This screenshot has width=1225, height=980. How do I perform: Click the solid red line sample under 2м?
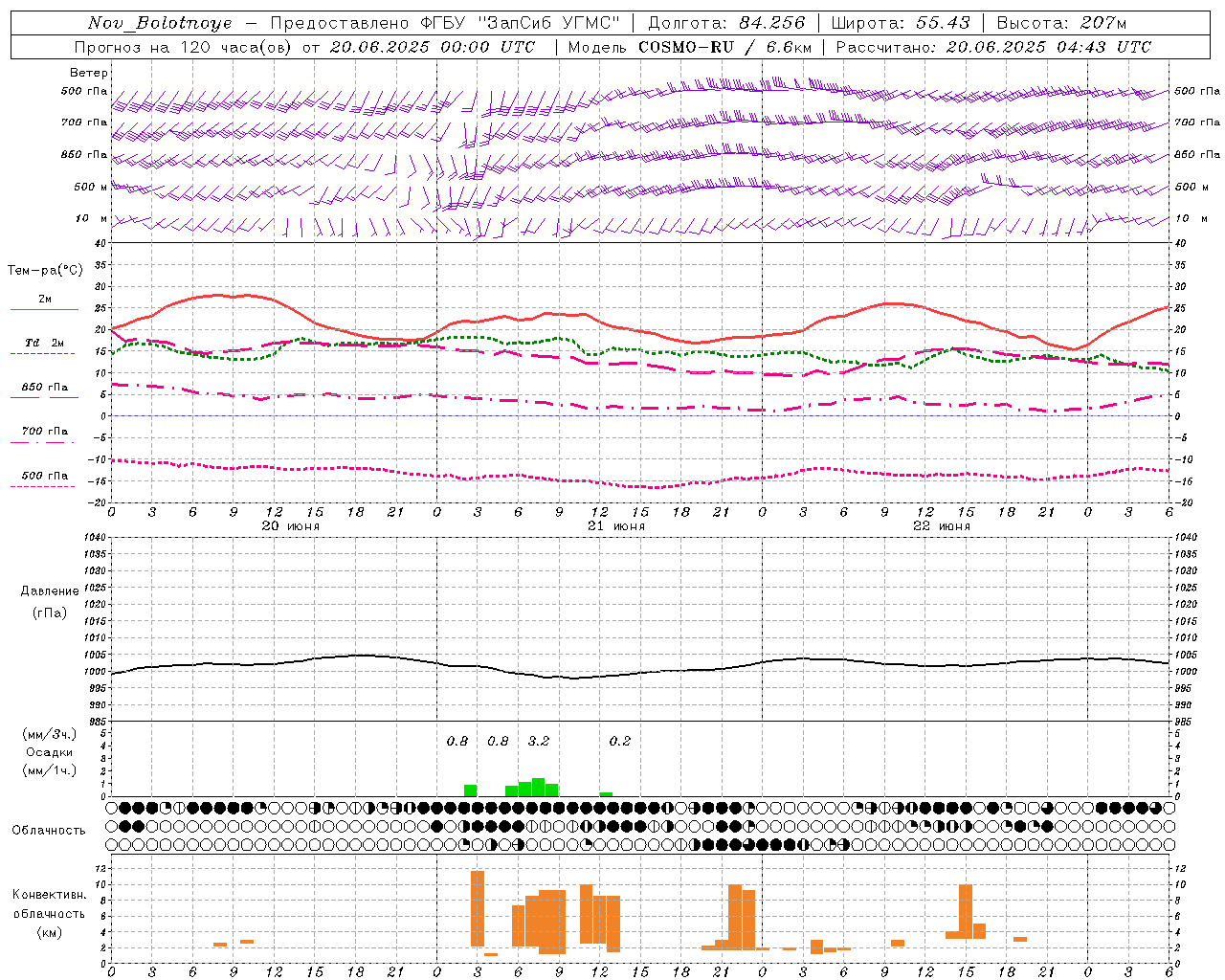[x=44, y=309]
